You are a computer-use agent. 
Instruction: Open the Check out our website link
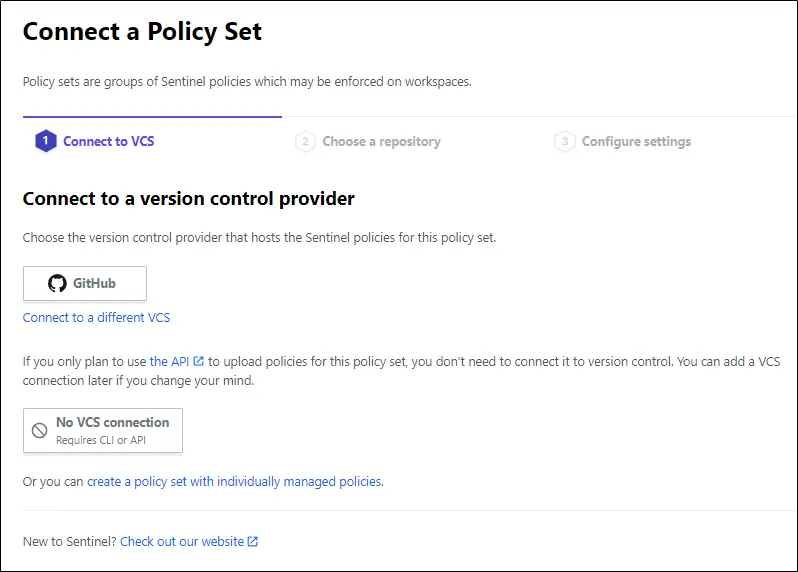(x=182, y=542)
